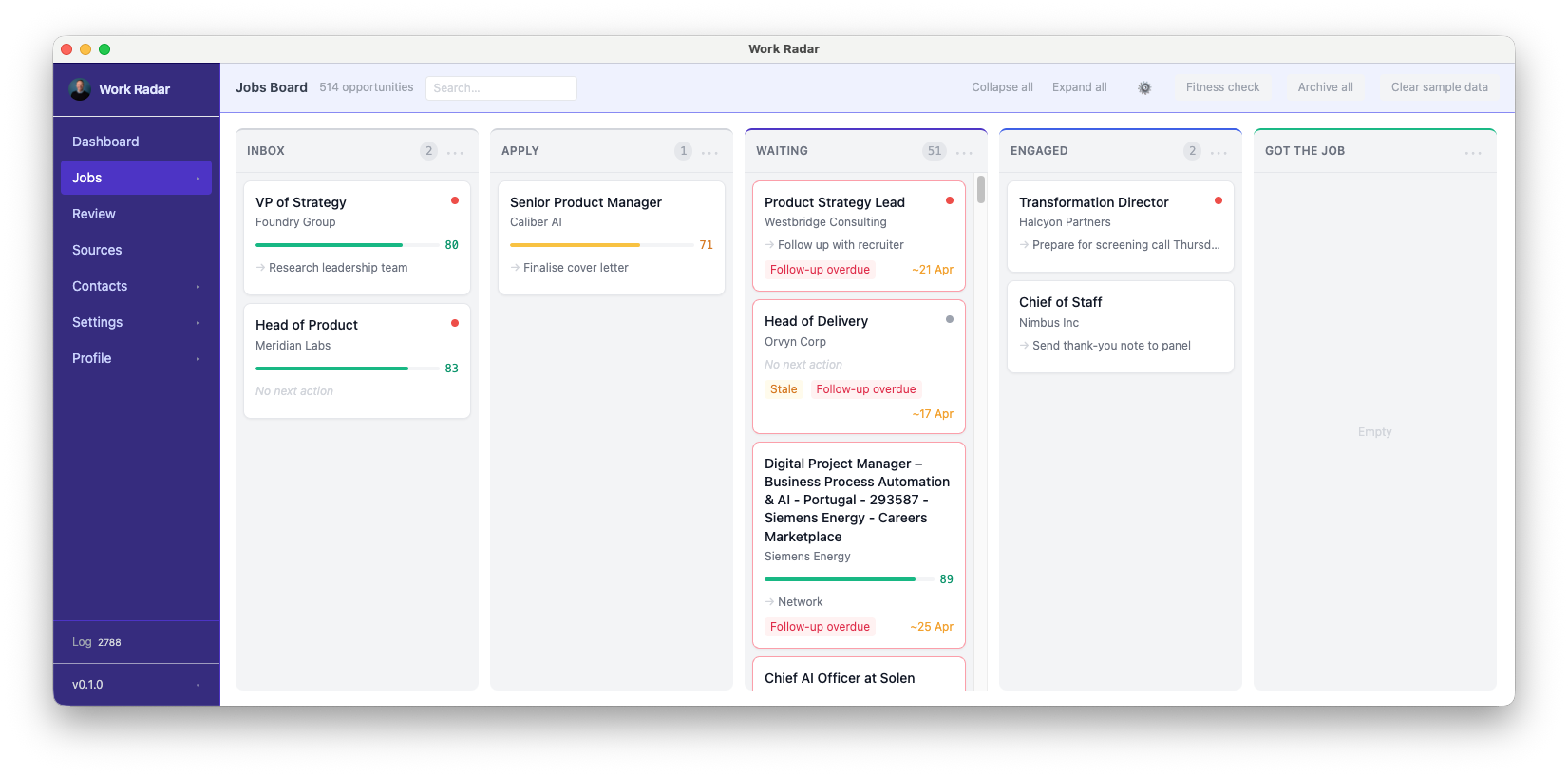Open the Digital Project Manager Siemens card

click(860, 545)
